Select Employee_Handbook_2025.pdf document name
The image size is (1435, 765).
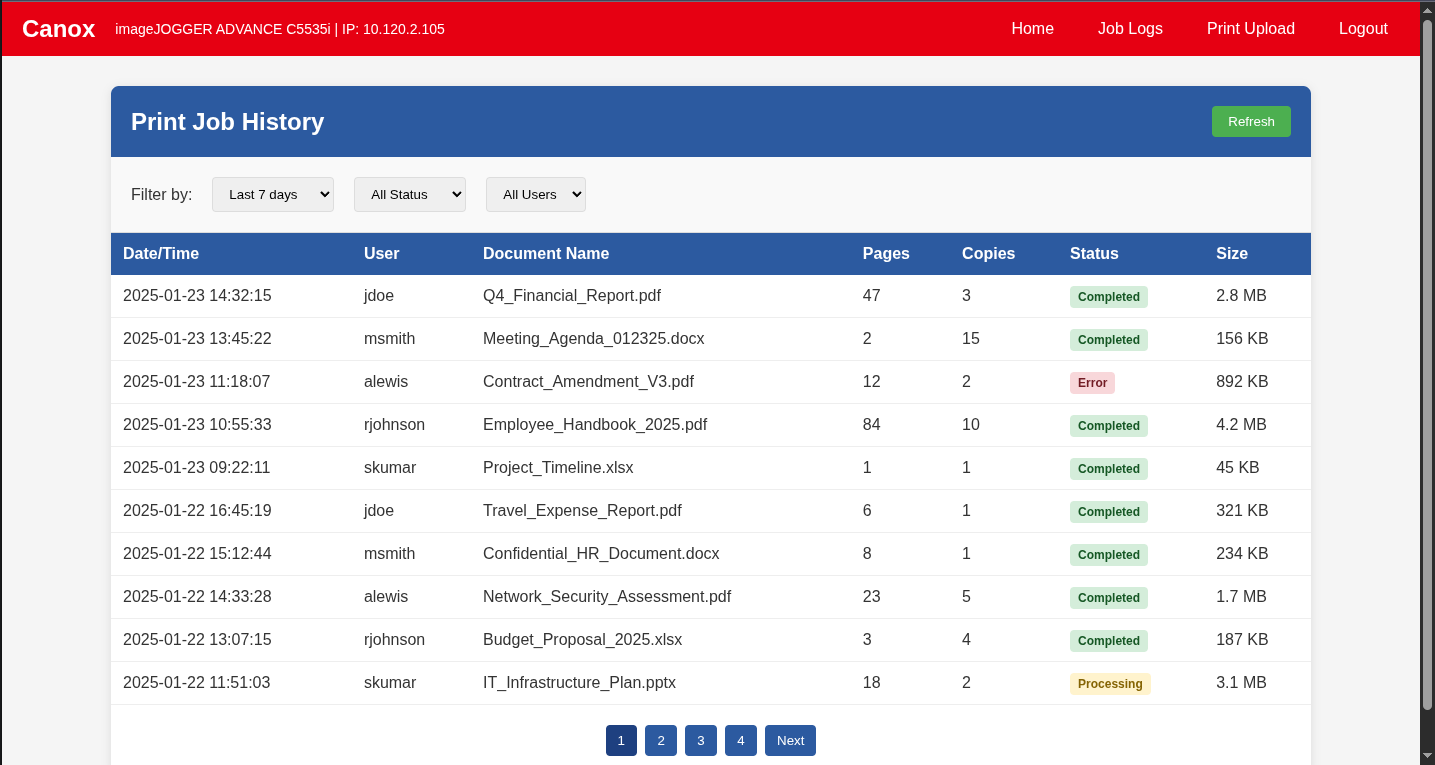595,425
